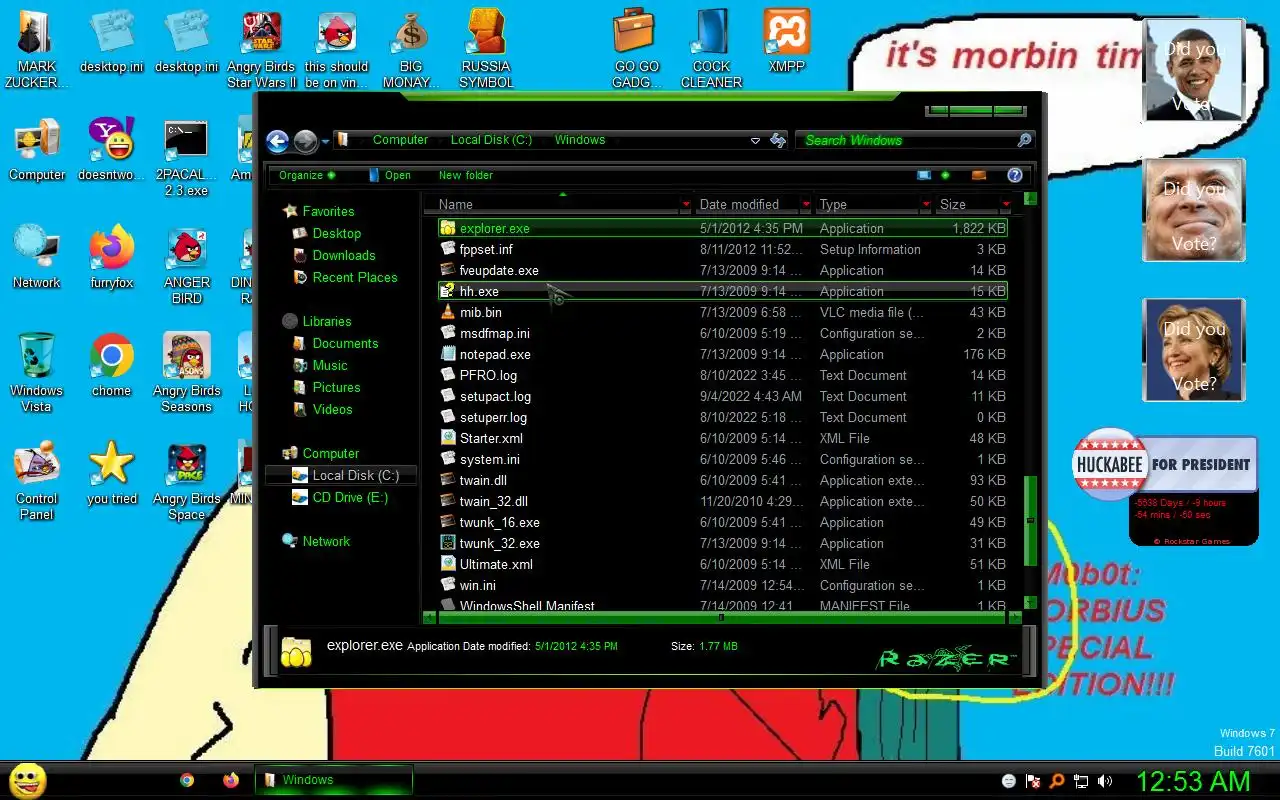Click the hh.exe file icon
Image resolution: width=1280 pixels, height=800 pixels.
pos(448,291)
